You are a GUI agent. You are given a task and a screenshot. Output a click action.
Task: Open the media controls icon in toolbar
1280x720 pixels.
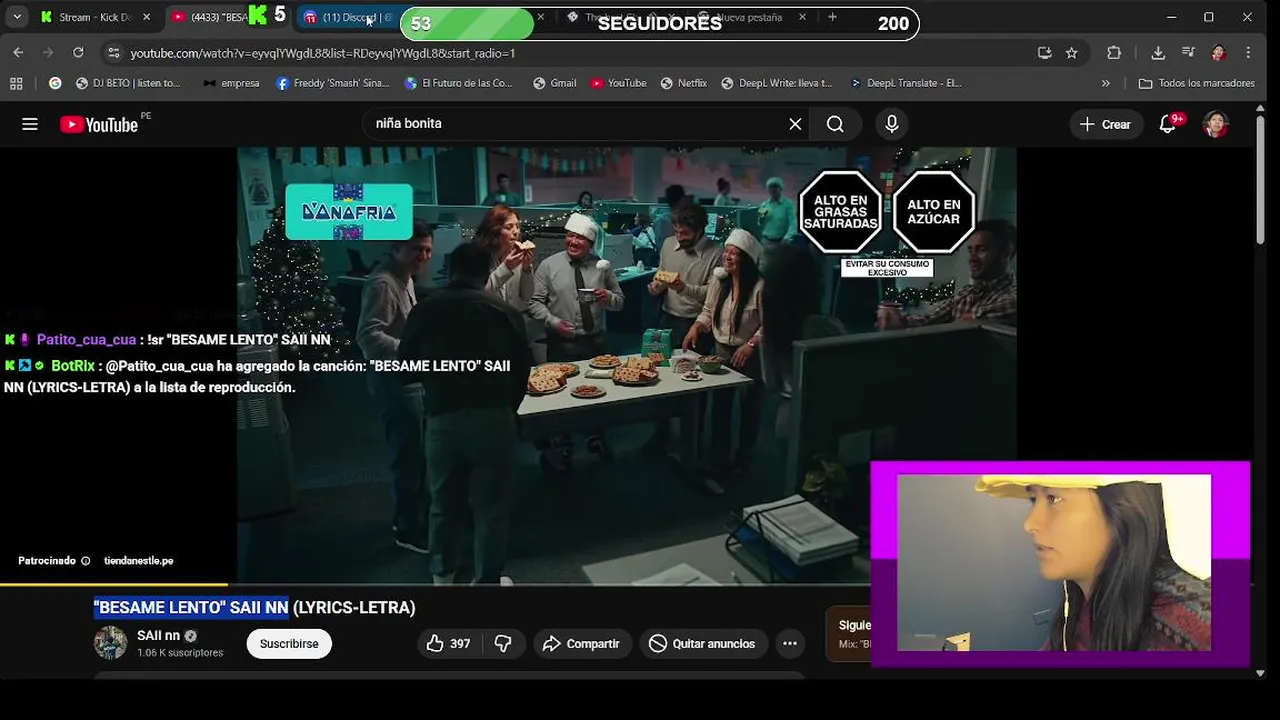tap(1188, 53)
